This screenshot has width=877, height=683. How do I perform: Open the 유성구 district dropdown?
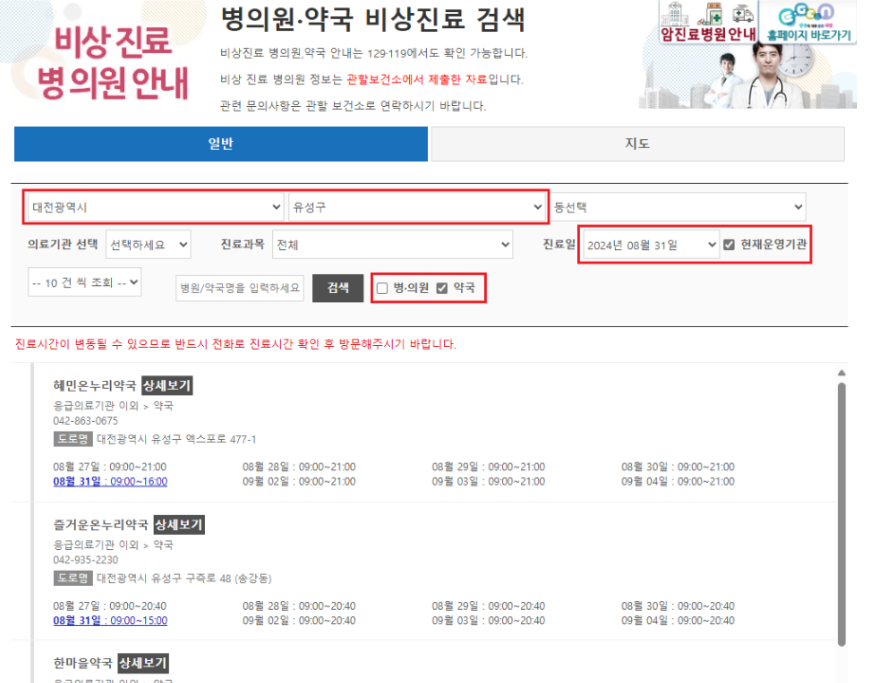coord(416,207)
